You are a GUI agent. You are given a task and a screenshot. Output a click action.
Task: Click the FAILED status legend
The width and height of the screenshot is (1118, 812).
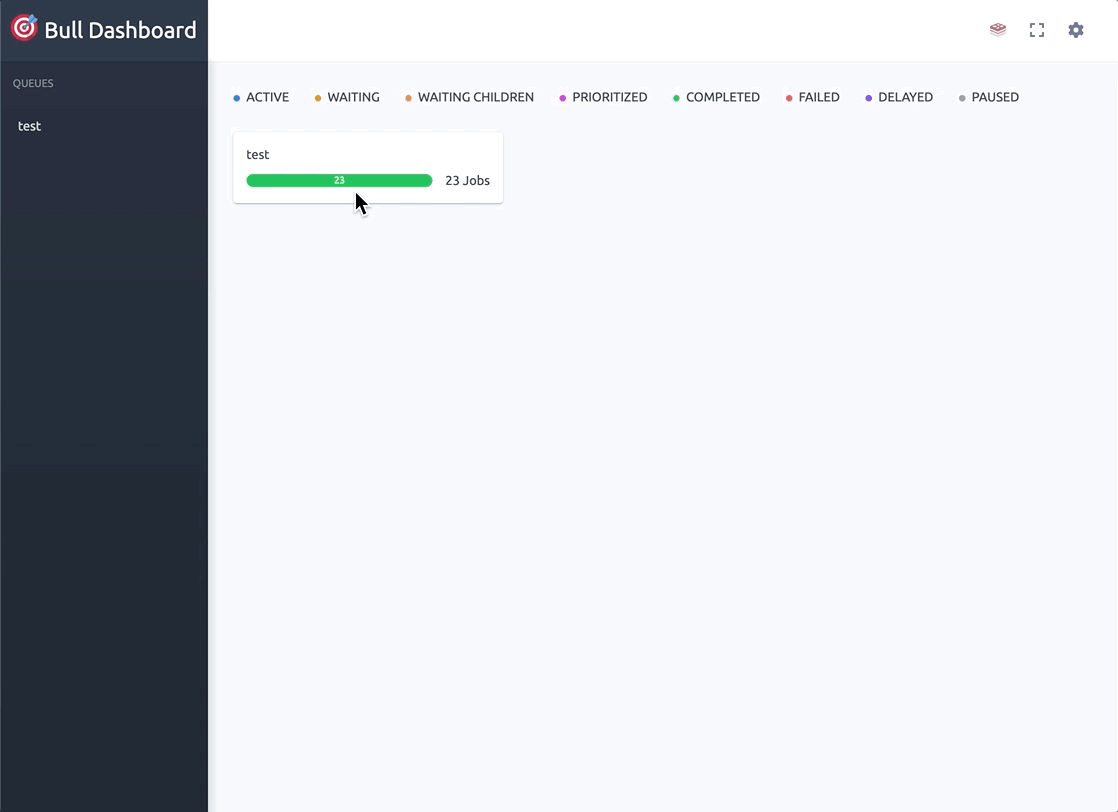coord(812,97)
